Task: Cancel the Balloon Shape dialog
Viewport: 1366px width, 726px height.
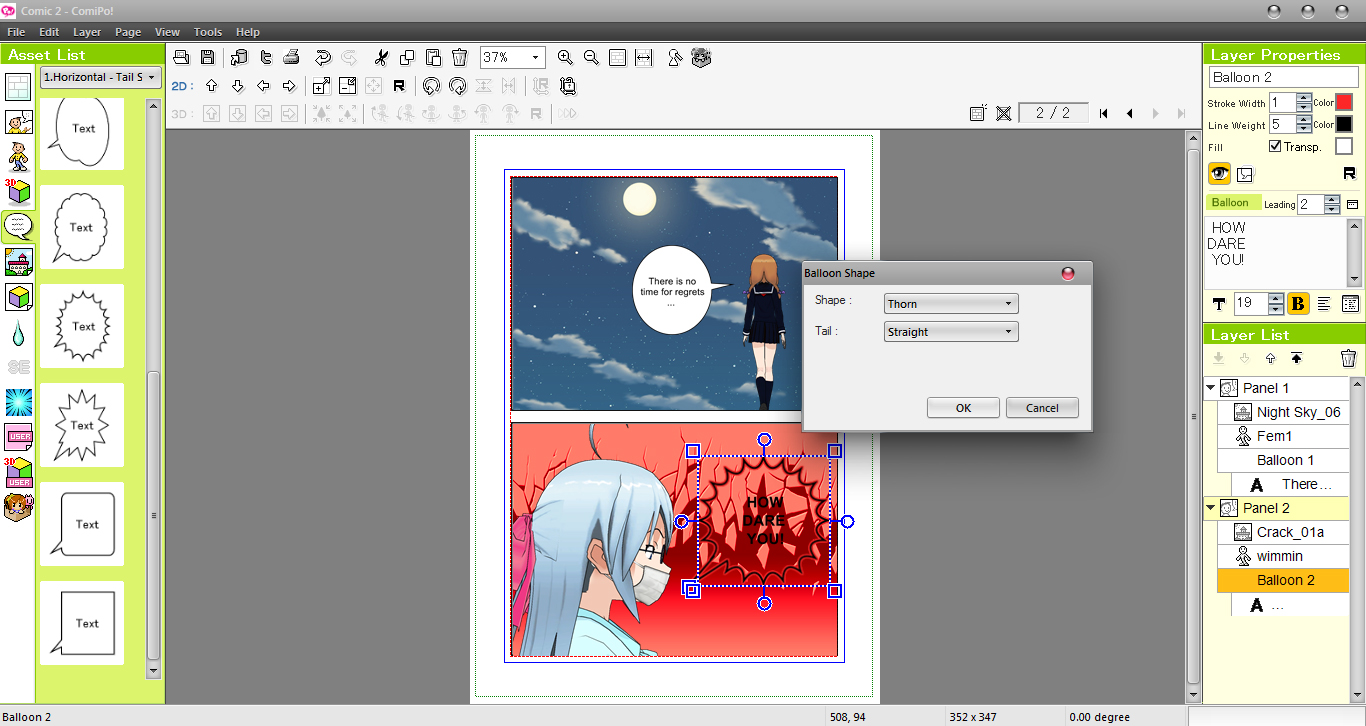Action: [1042, 407]
